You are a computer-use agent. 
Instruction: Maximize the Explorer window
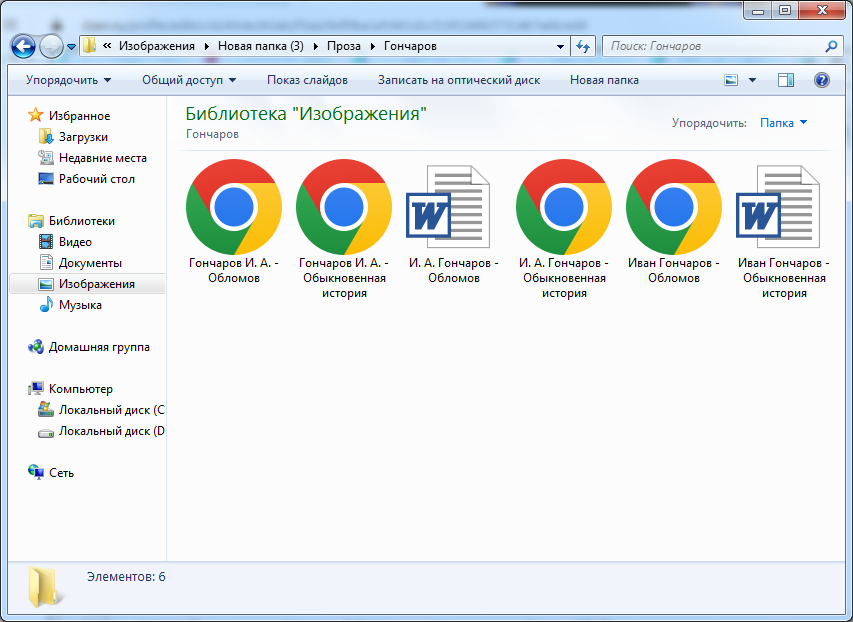(x=784, y=10)
